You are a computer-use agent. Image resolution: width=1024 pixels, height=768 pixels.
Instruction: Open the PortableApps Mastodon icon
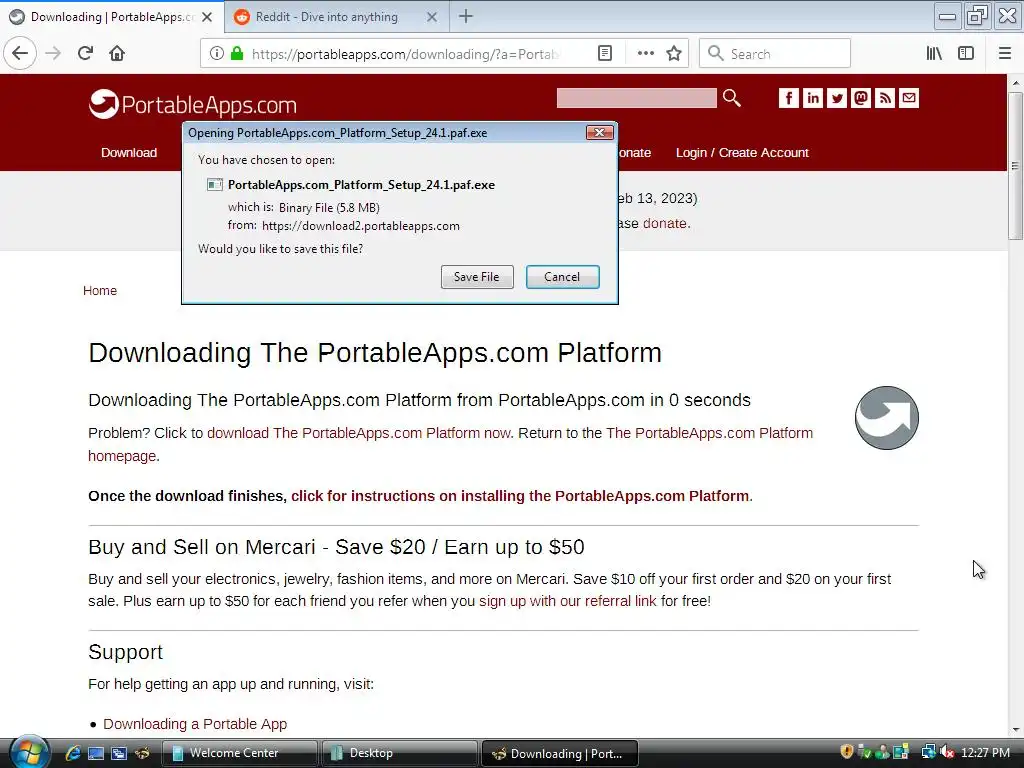click(861, 98)
